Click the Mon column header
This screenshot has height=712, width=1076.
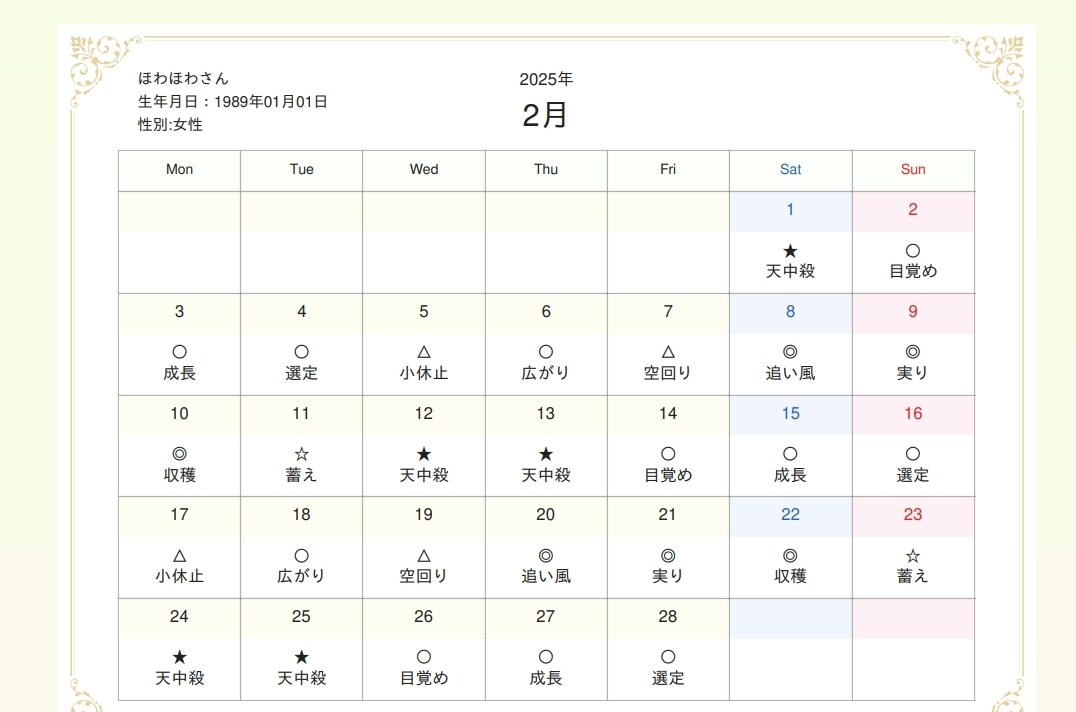pos(180,169)
